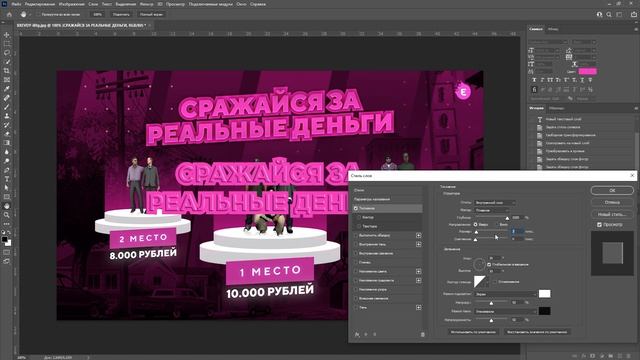Open the History panel menu icon
640x360 pixels.
(x=636, y=108)
